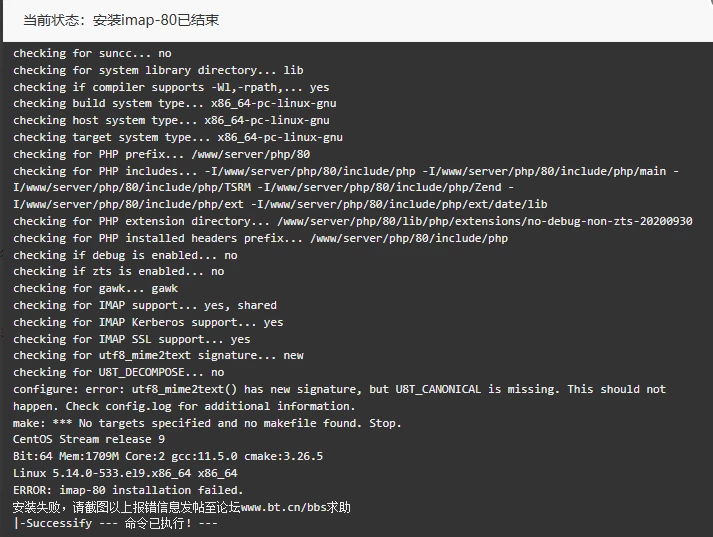
Task: Click the "checking for IMAP support" line
Action: point(145,305)
